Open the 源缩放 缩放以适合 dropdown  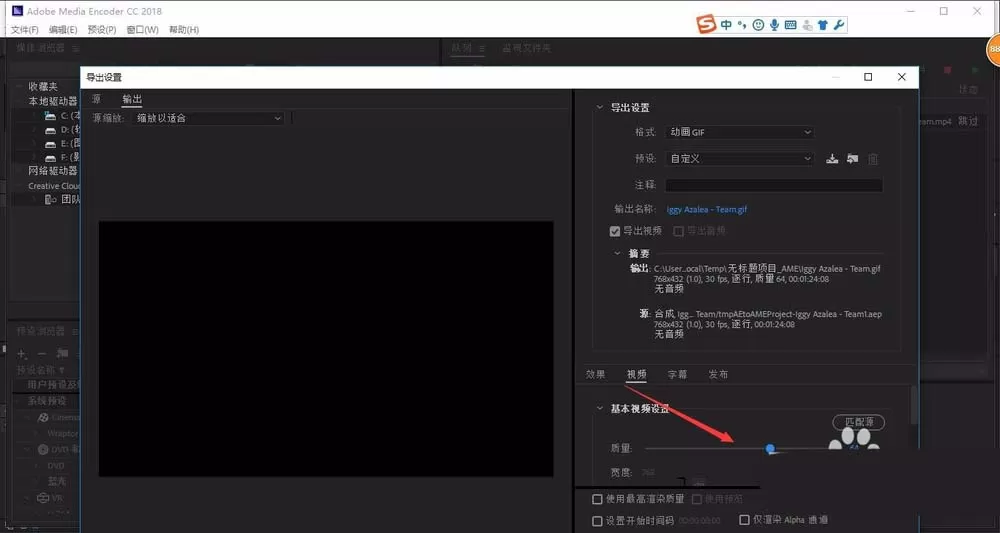tap(207, 118)
